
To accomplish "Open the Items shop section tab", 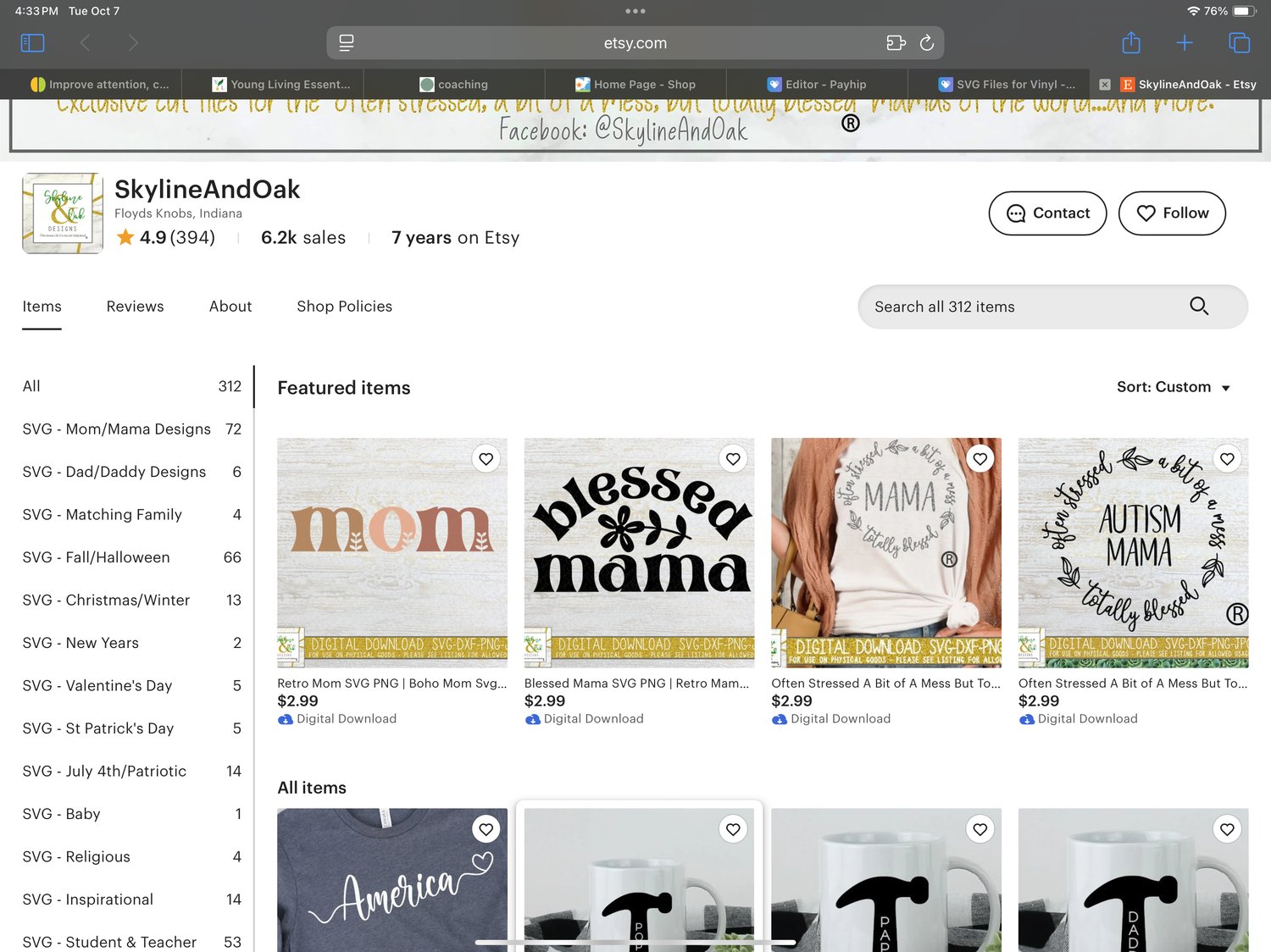I will pyautogui.click(x=42, y=307).
